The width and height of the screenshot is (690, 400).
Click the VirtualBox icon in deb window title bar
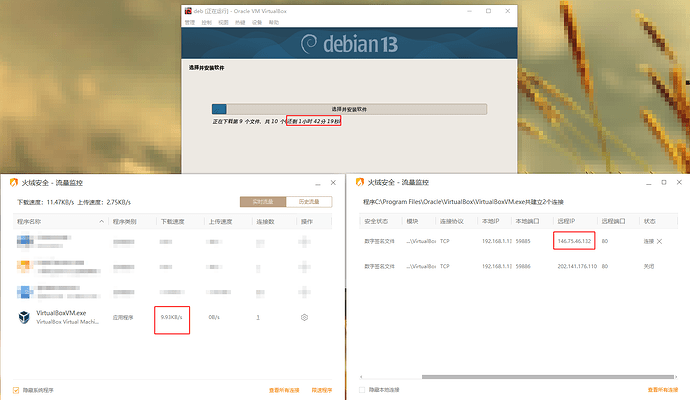tap(187, 8)
